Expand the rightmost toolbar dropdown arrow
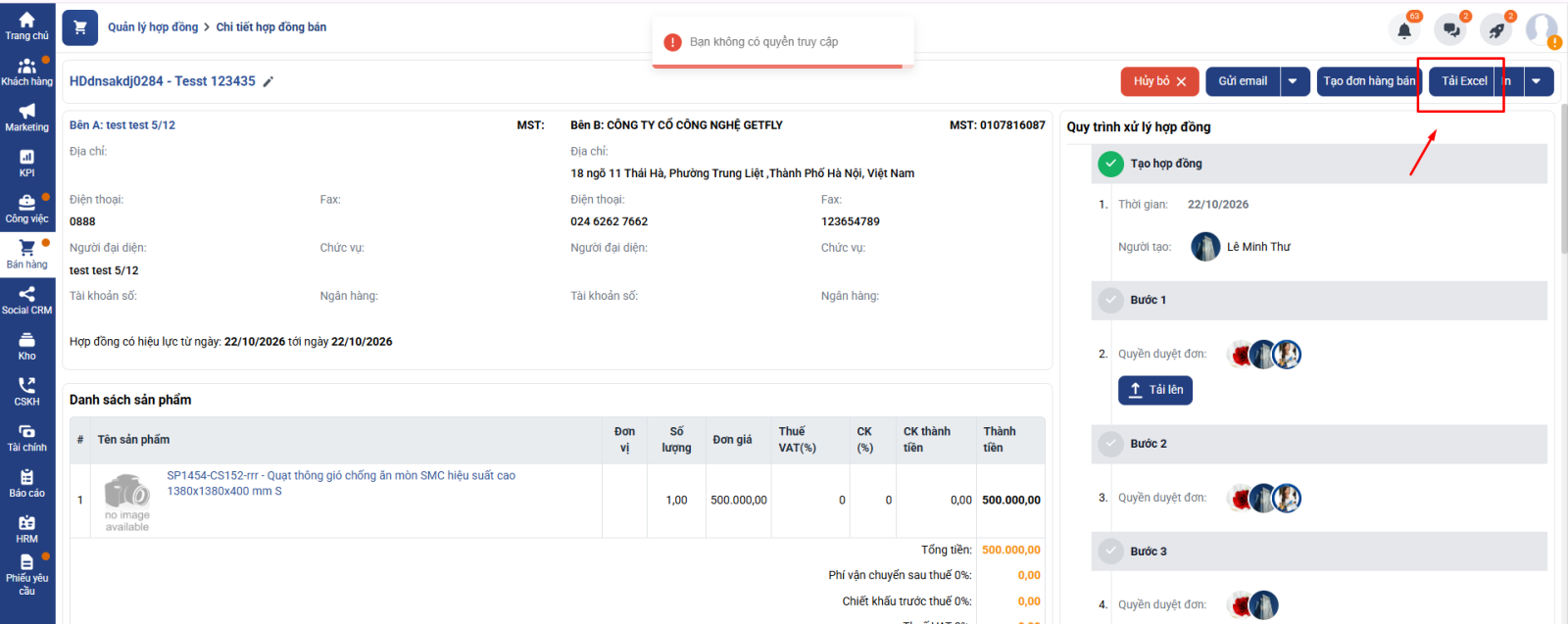Viewport: 1568px width, 624px height. (1537, 81)
